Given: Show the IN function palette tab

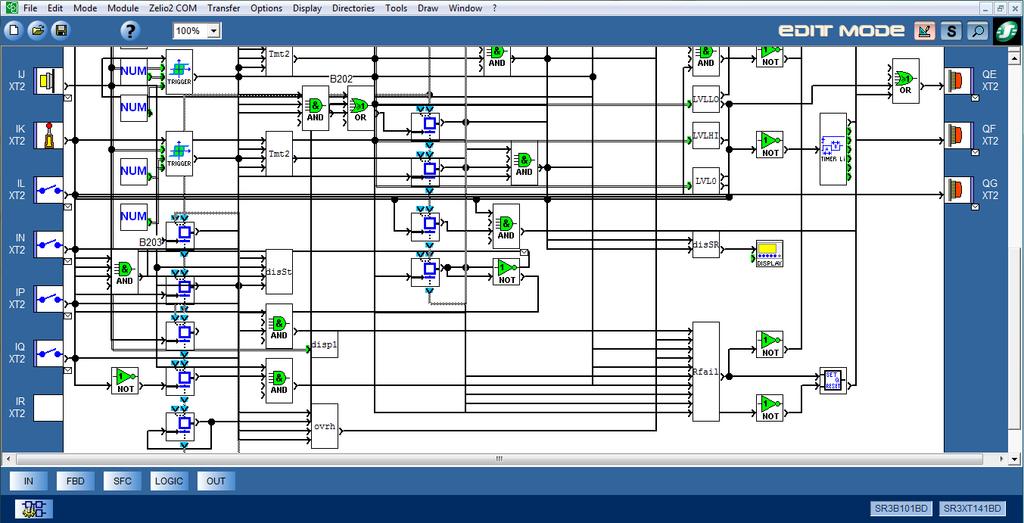Looking at the screenshot, I should (x=28, y=481).
